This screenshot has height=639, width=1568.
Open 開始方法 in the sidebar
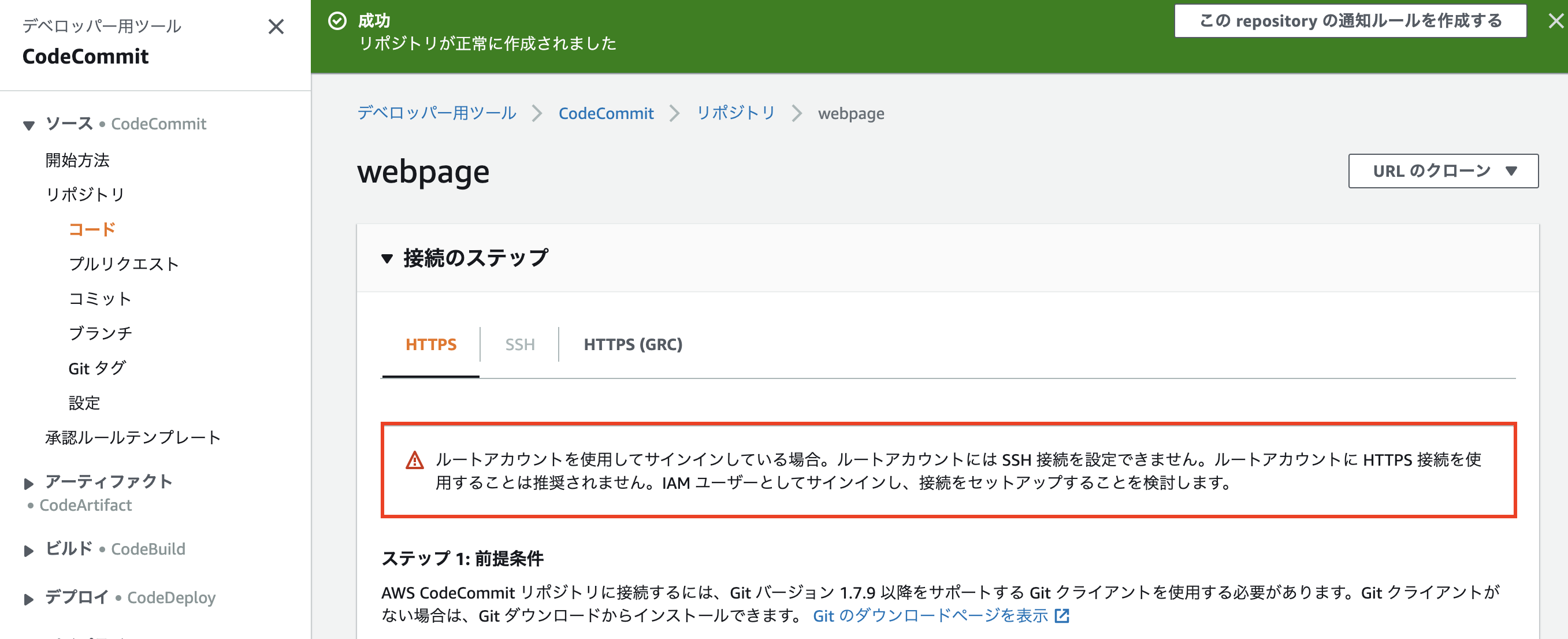pyautogui.click(x=77, y=160)
